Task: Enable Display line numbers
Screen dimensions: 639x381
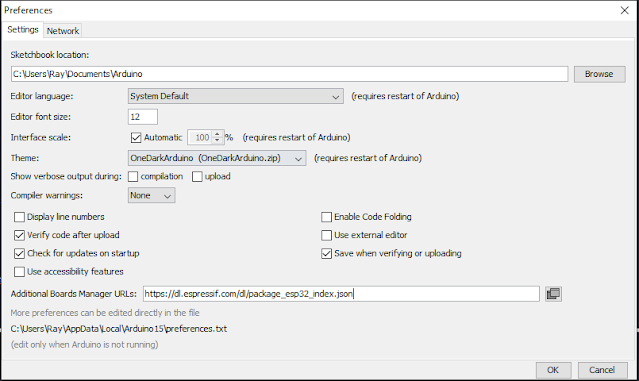Action: (x=19, y=217)
